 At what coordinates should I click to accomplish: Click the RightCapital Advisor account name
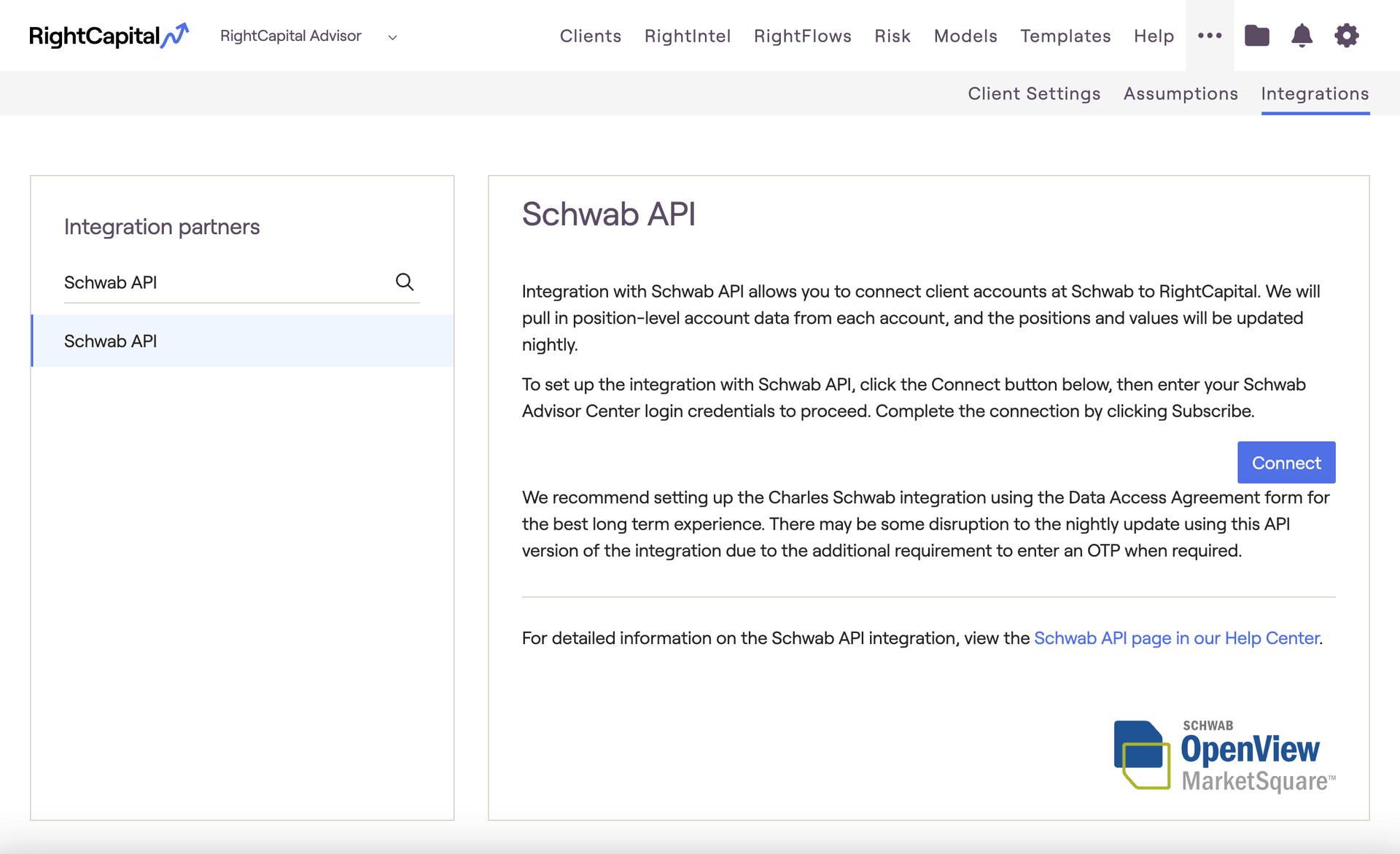(290, 36)
